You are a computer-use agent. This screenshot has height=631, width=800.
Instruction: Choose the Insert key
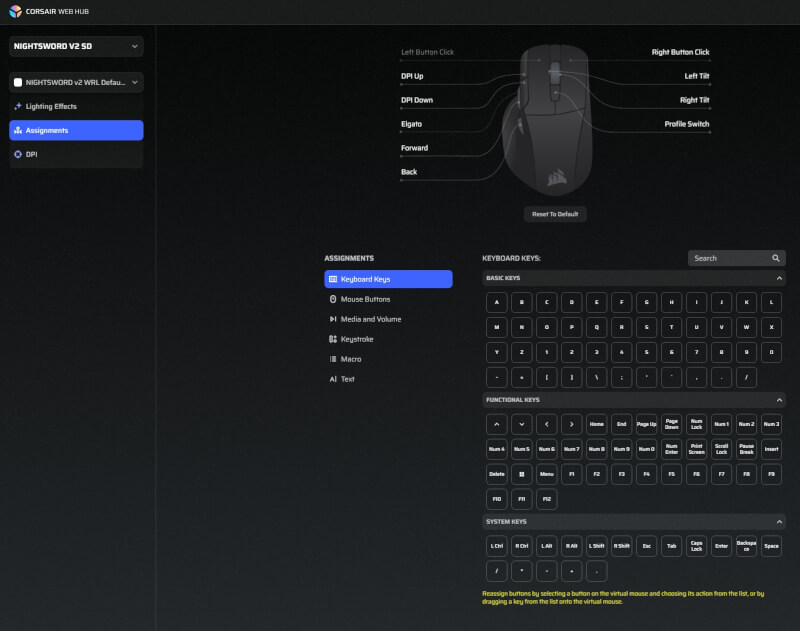pyautogui.click(x=771, y=449)
